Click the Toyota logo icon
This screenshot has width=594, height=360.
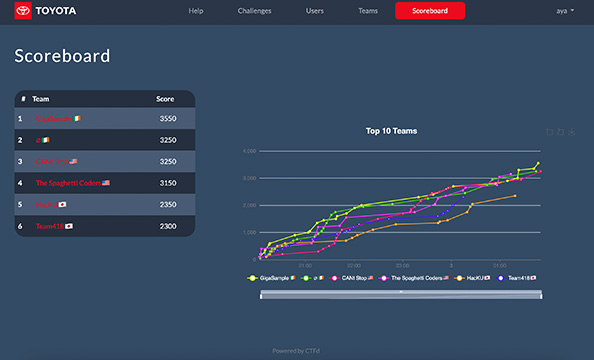(x=23, y=11)
